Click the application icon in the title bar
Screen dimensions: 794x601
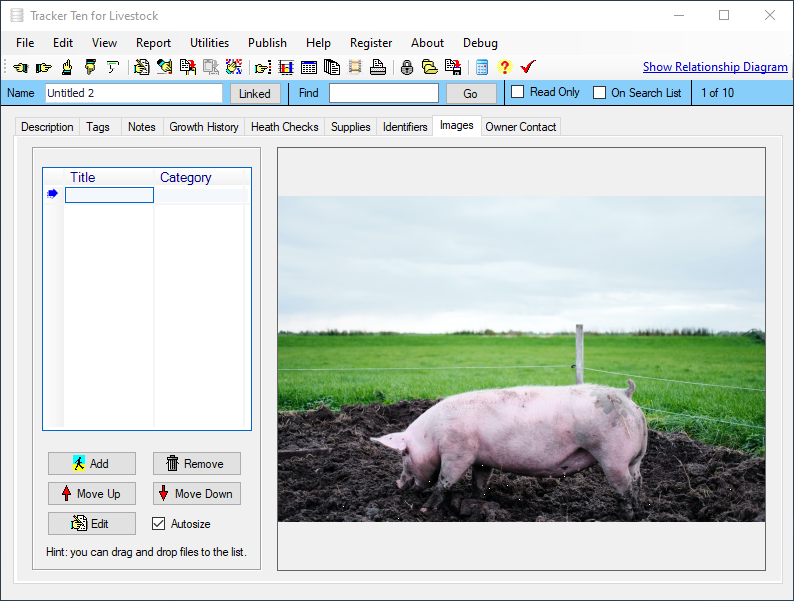tap(17, 16)
